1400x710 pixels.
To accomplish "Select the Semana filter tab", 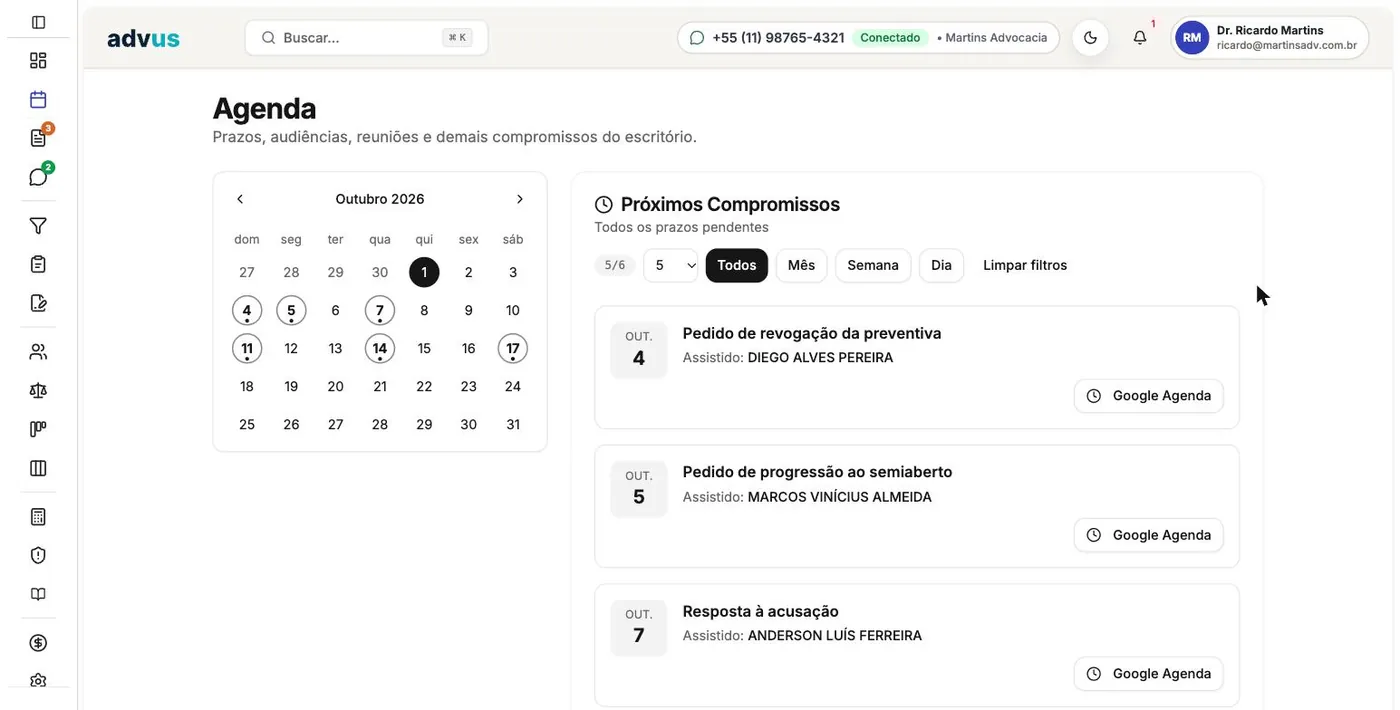I will pyautogui.click(x=873, y=265).
